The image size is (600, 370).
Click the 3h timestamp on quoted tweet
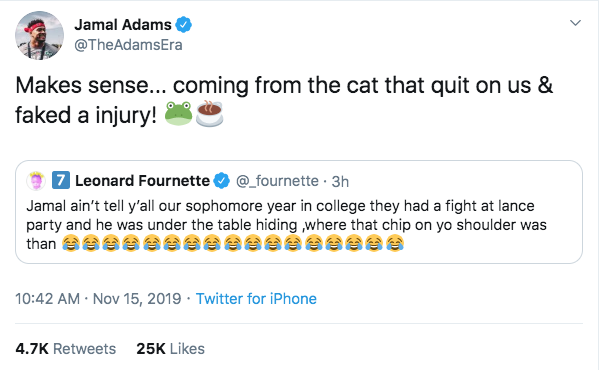[340, 181]
